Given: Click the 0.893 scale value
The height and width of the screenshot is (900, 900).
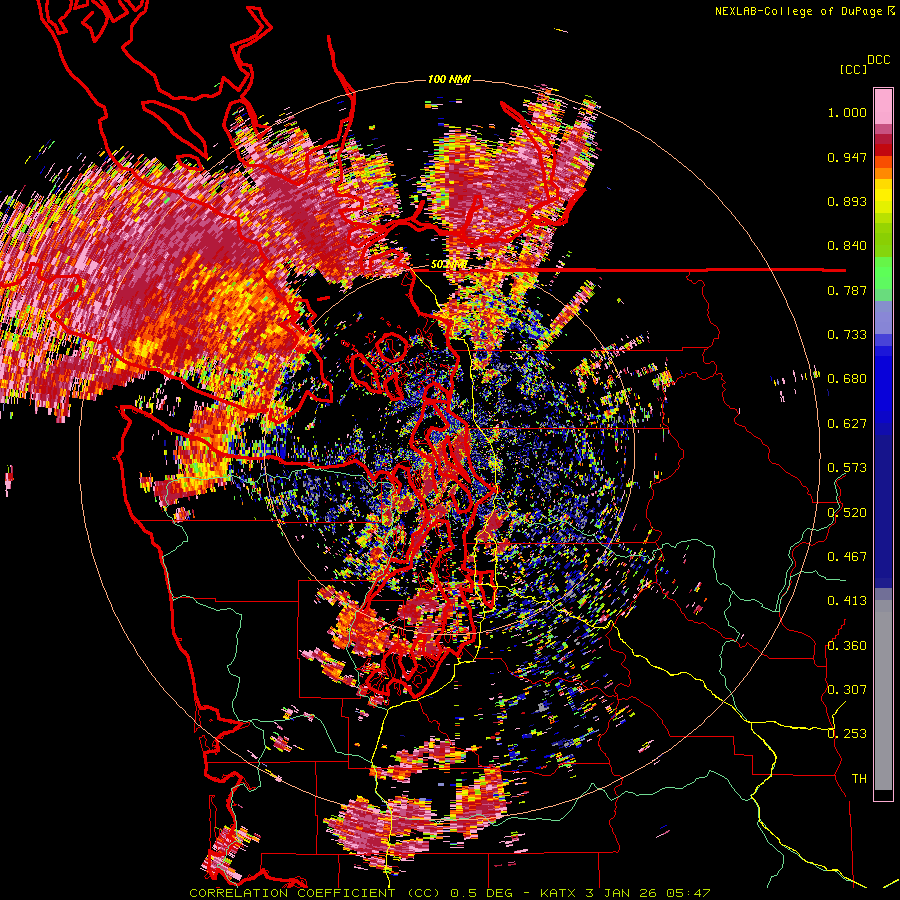Looking at the screenshot, I should [x=847, y=201].
